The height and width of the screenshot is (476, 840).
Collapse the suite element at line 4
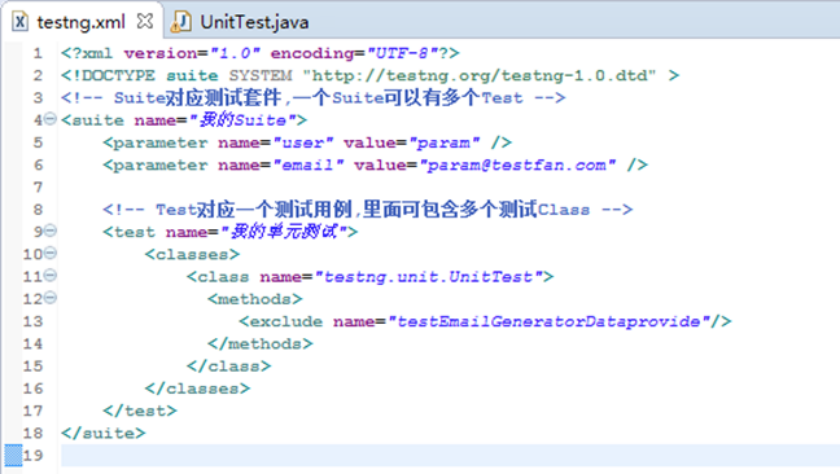click(x=50, y=119)
